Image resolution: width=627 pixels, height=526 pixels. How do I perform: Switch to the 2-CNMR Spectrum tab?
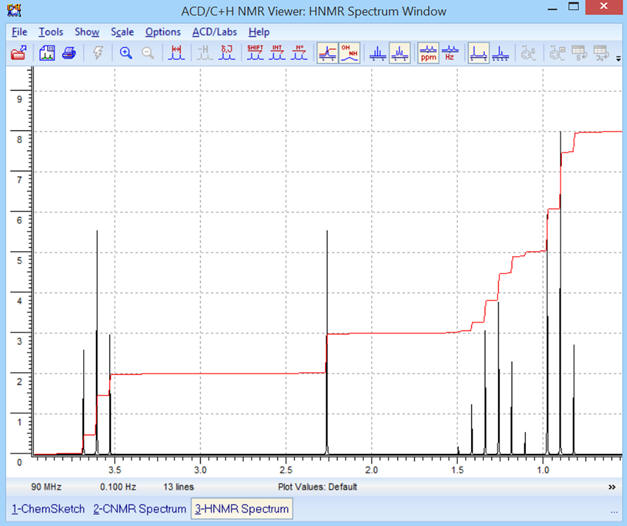pyautogui.click(x=140, y=509)
